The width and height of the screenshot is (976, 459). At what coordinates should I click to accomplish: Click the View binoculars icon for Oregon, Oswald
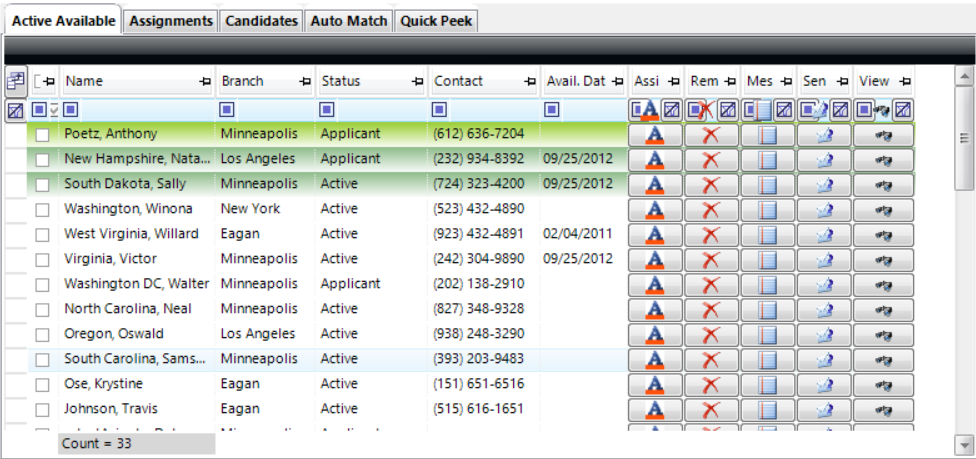883,334
